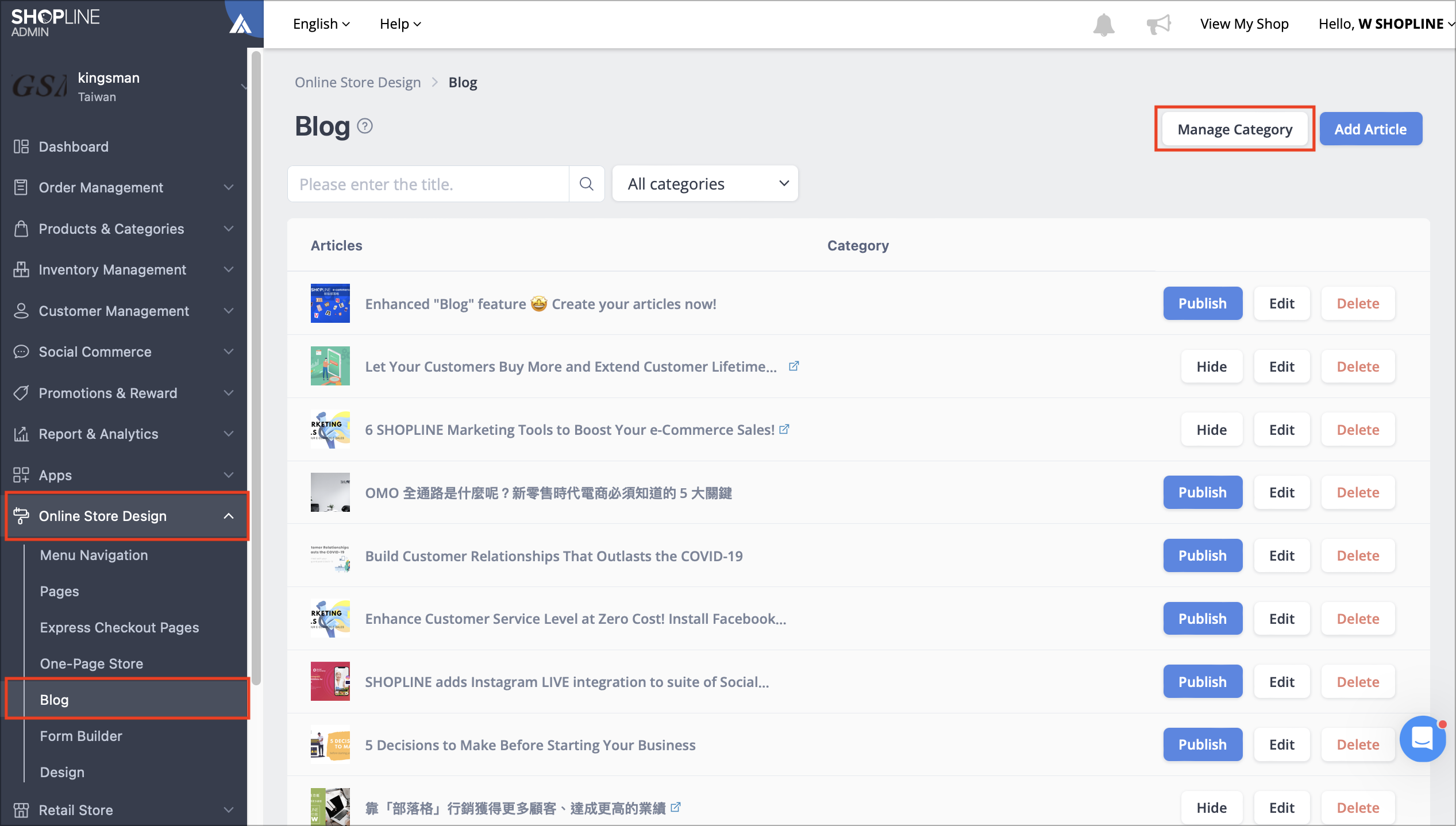Expand the Retail Store chevron
The image size is (1456, 826).
click(x=229, y=810)
